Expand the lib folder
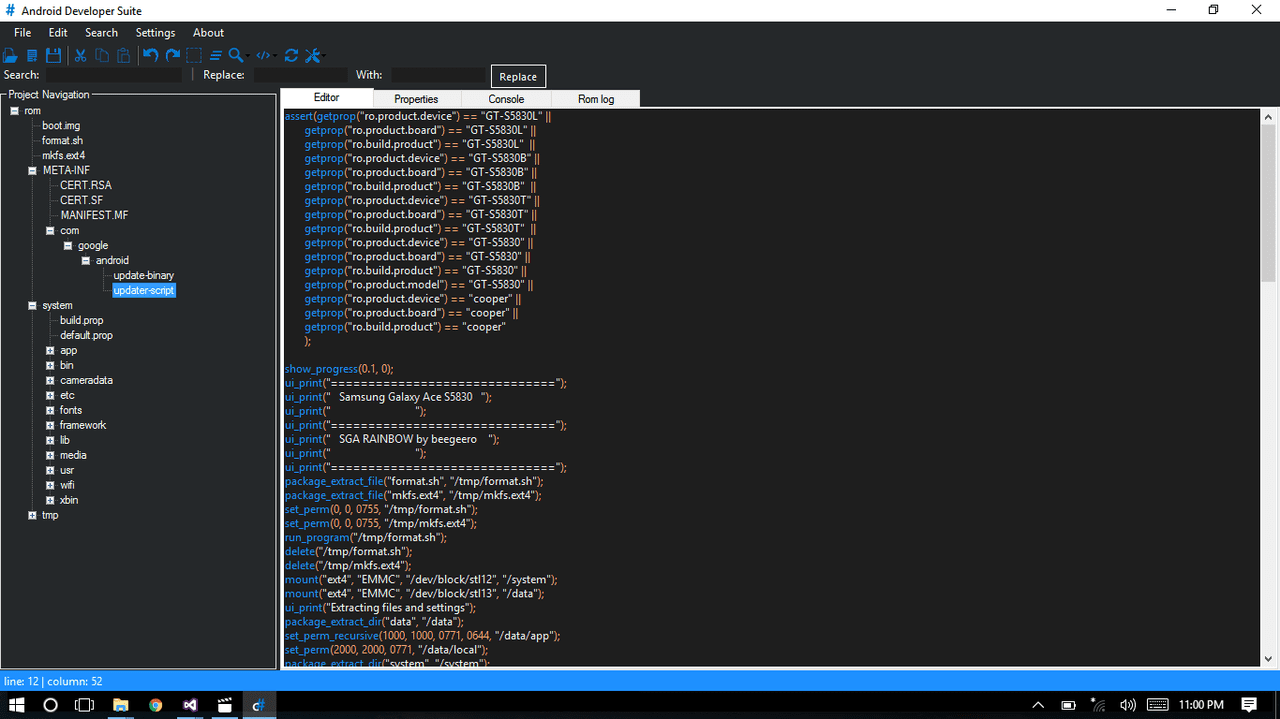 [50, 441]
